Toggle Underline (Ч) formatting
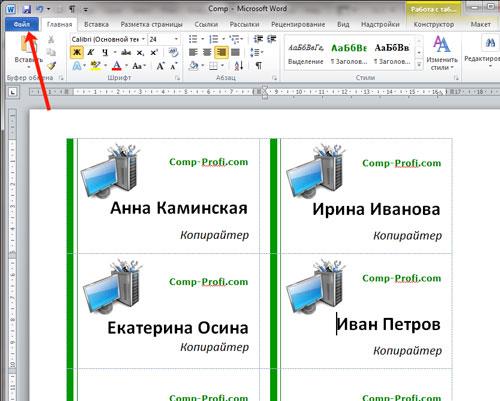The image size is (500, 401). tap(105, 52)
